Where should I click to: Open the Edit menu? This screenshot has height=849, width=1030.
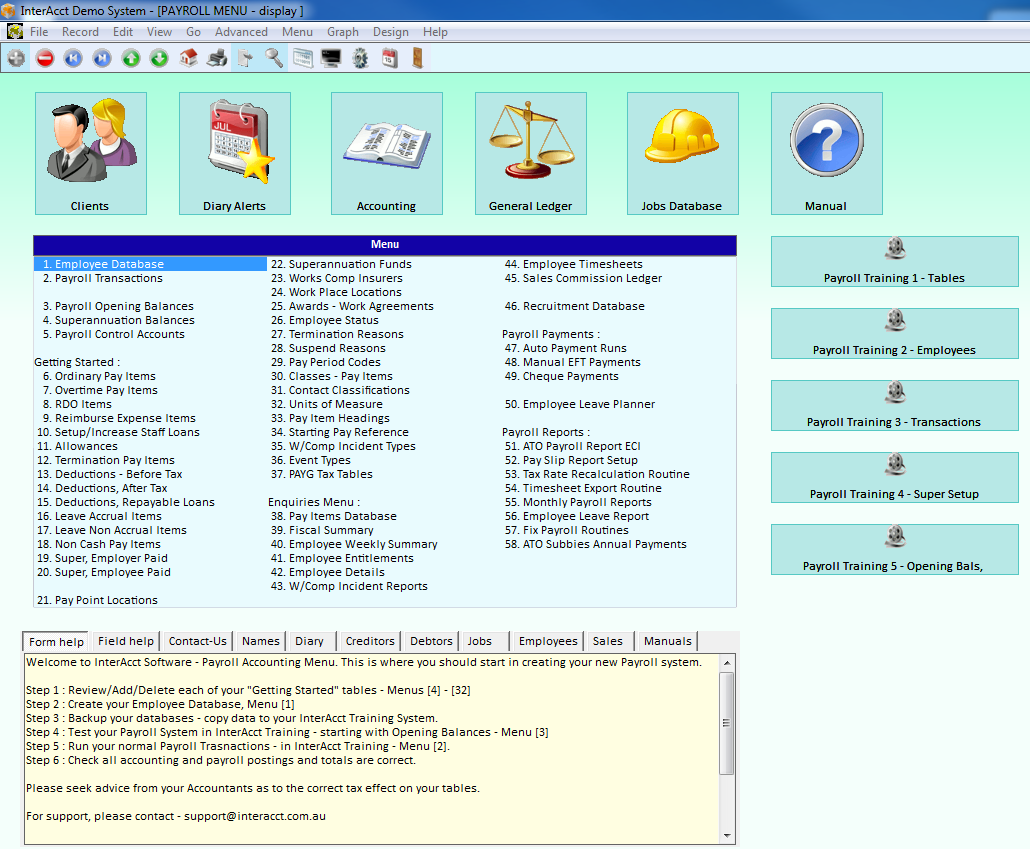[x=123, y=32]
